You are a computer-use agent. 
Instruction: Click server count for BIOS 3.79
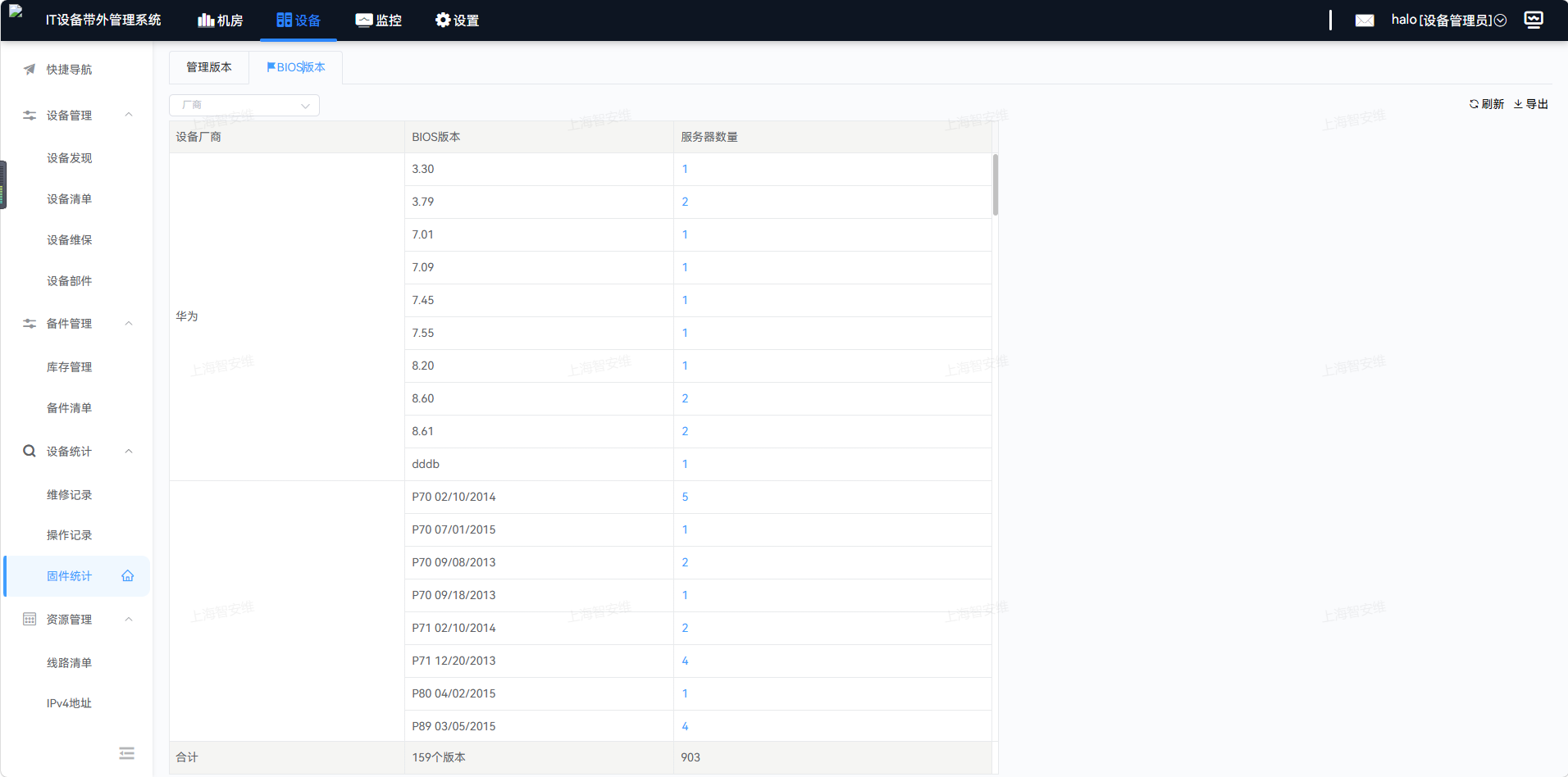(685, 202)
